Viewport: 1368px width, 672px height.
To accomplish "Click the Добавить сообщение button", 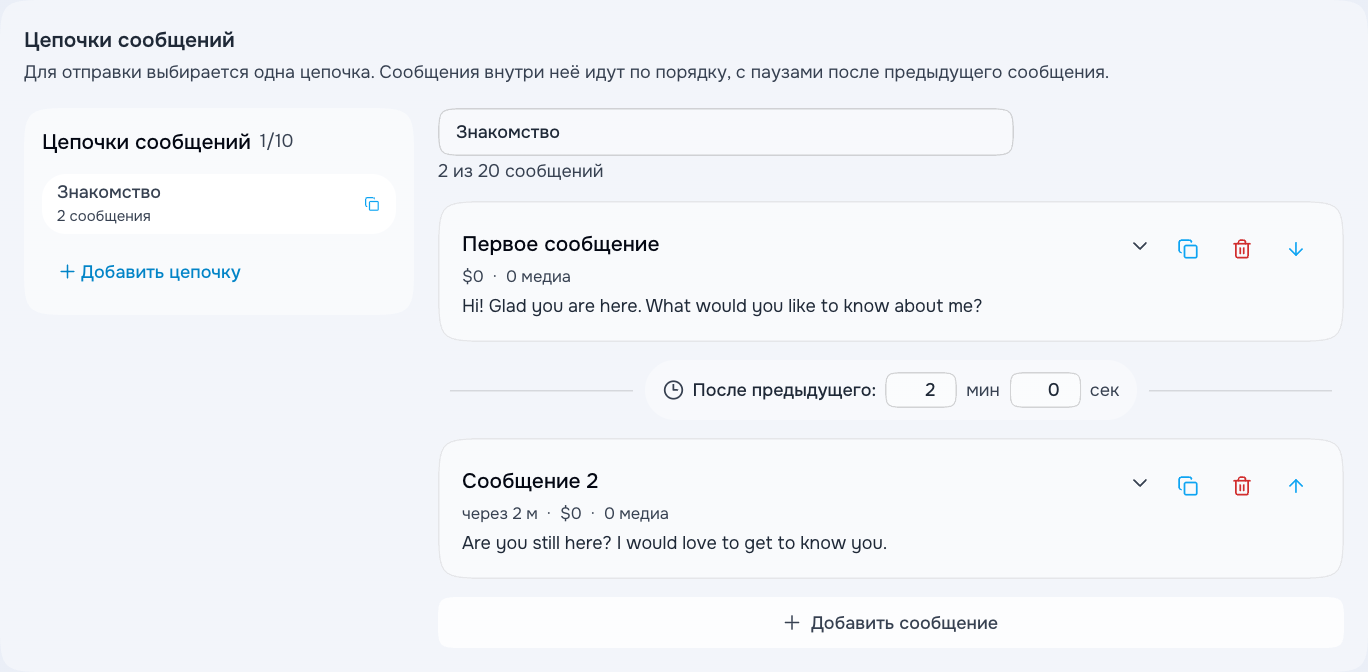I will 890,623.
